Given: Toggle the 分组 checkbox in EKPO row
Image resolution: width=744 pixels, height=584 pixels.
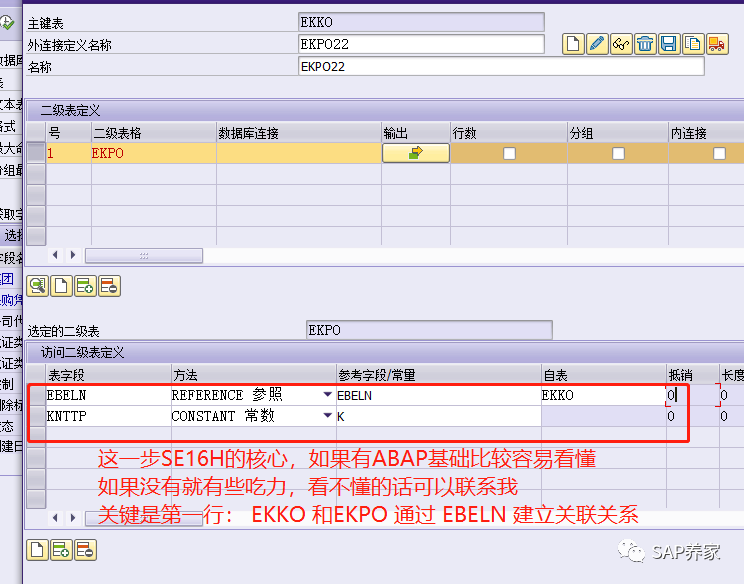Looking at the screenshot, I should point(618,153).
